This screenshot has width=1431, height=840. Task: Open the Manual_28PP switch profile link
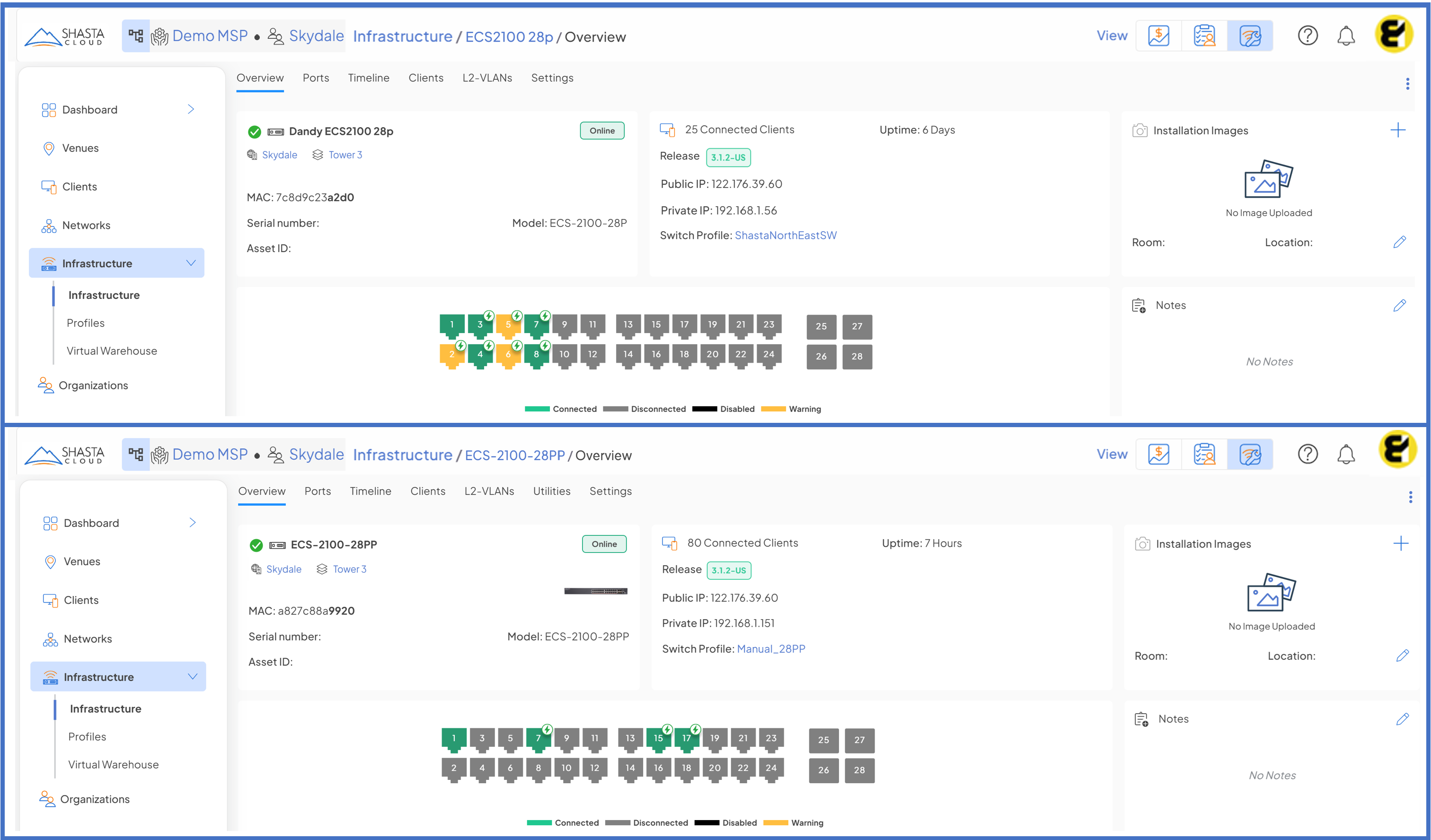pyautogui.click(x=770, y=649)
